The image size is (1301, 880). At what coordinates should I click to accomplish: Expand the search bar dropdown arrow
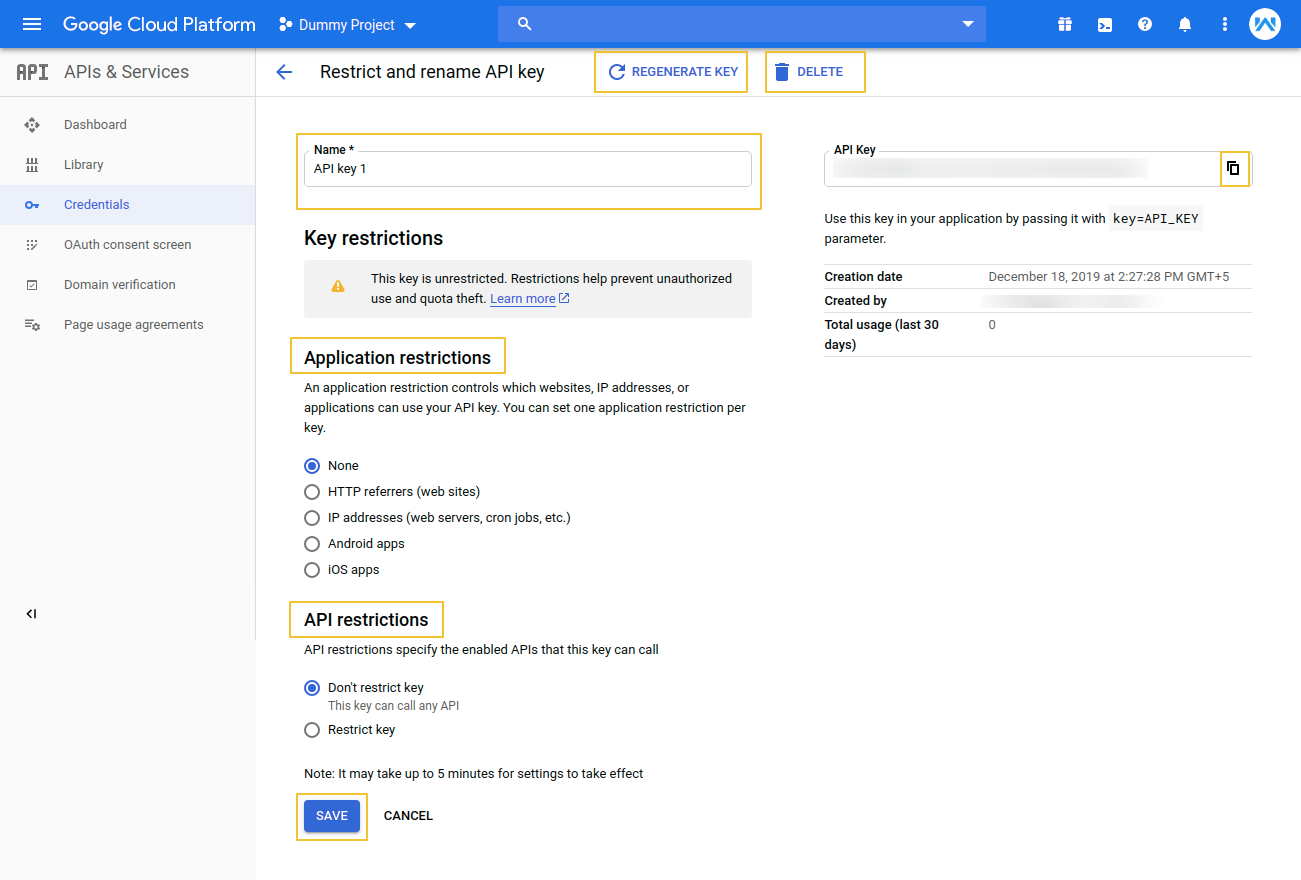(967, 24)
